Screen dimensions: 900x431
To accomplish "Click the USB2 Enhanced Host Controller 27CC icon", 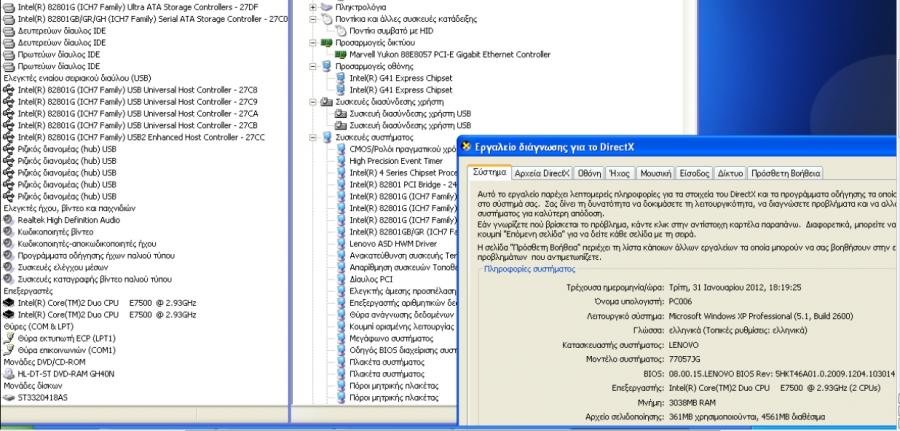I will [x=9, y=137].
